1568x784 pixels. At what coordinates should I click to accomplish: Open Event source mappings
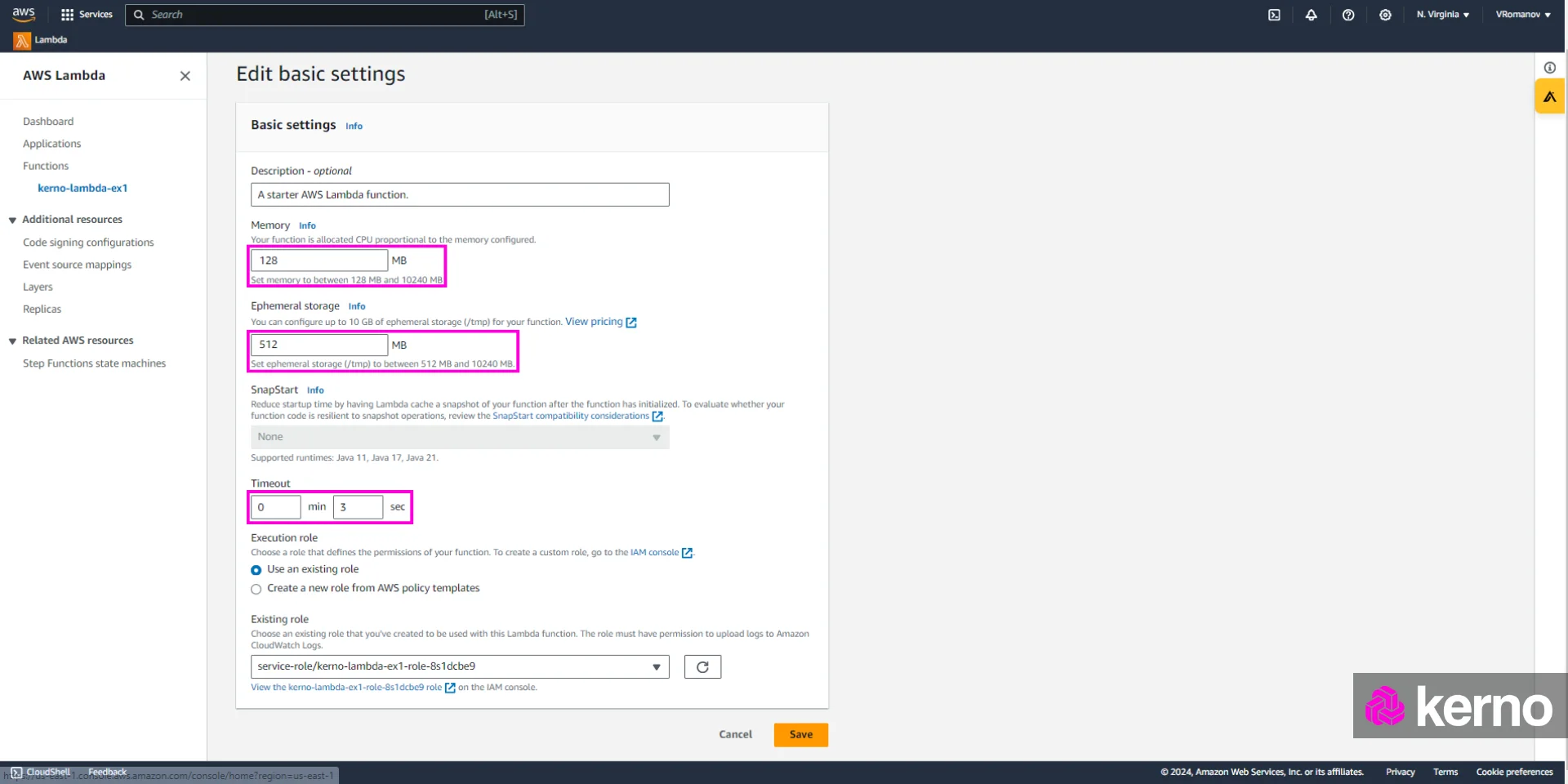77,265
